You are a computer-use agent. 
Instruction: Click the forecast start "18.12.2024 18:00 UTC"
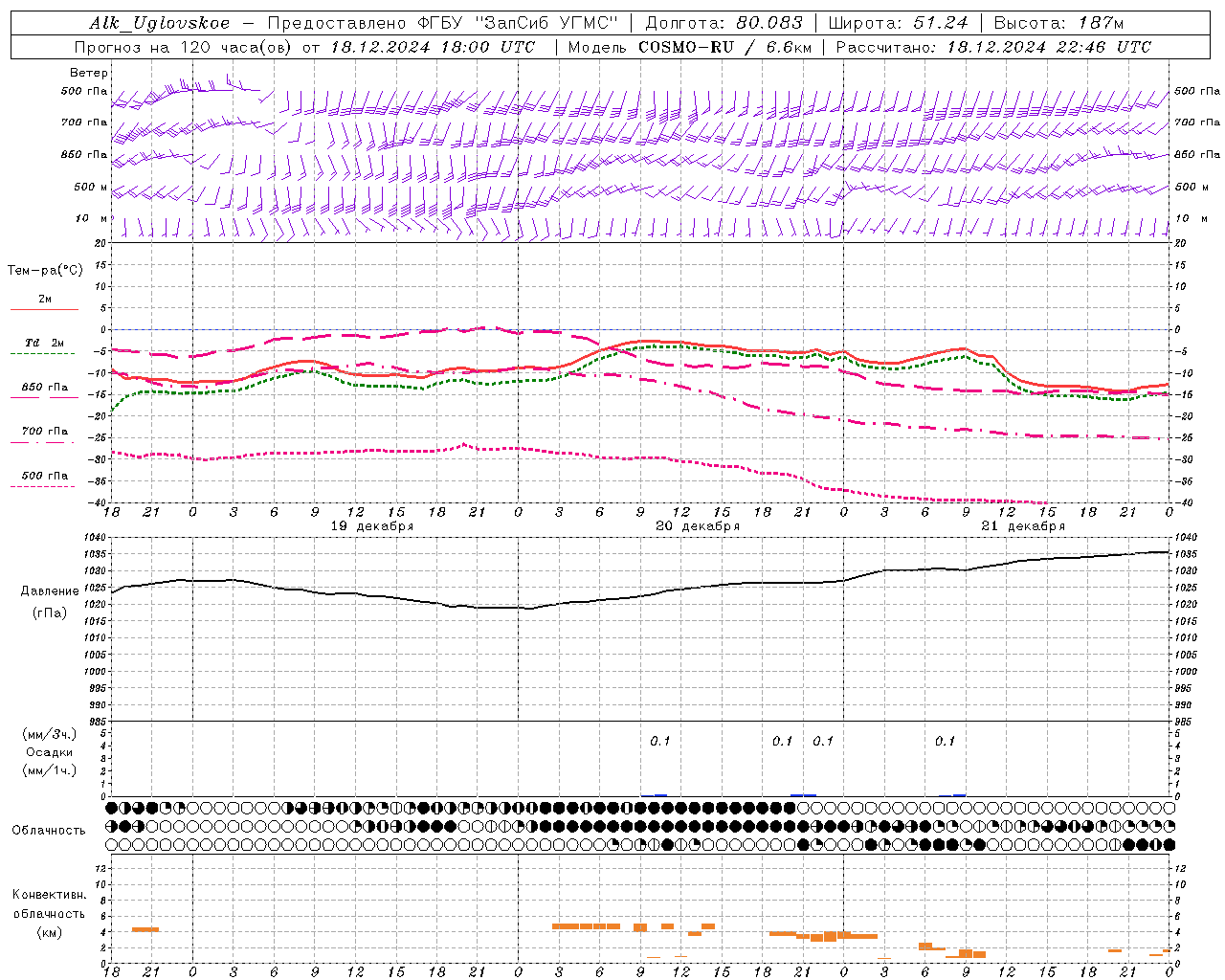pyautogui.click(x=433, y=47)
